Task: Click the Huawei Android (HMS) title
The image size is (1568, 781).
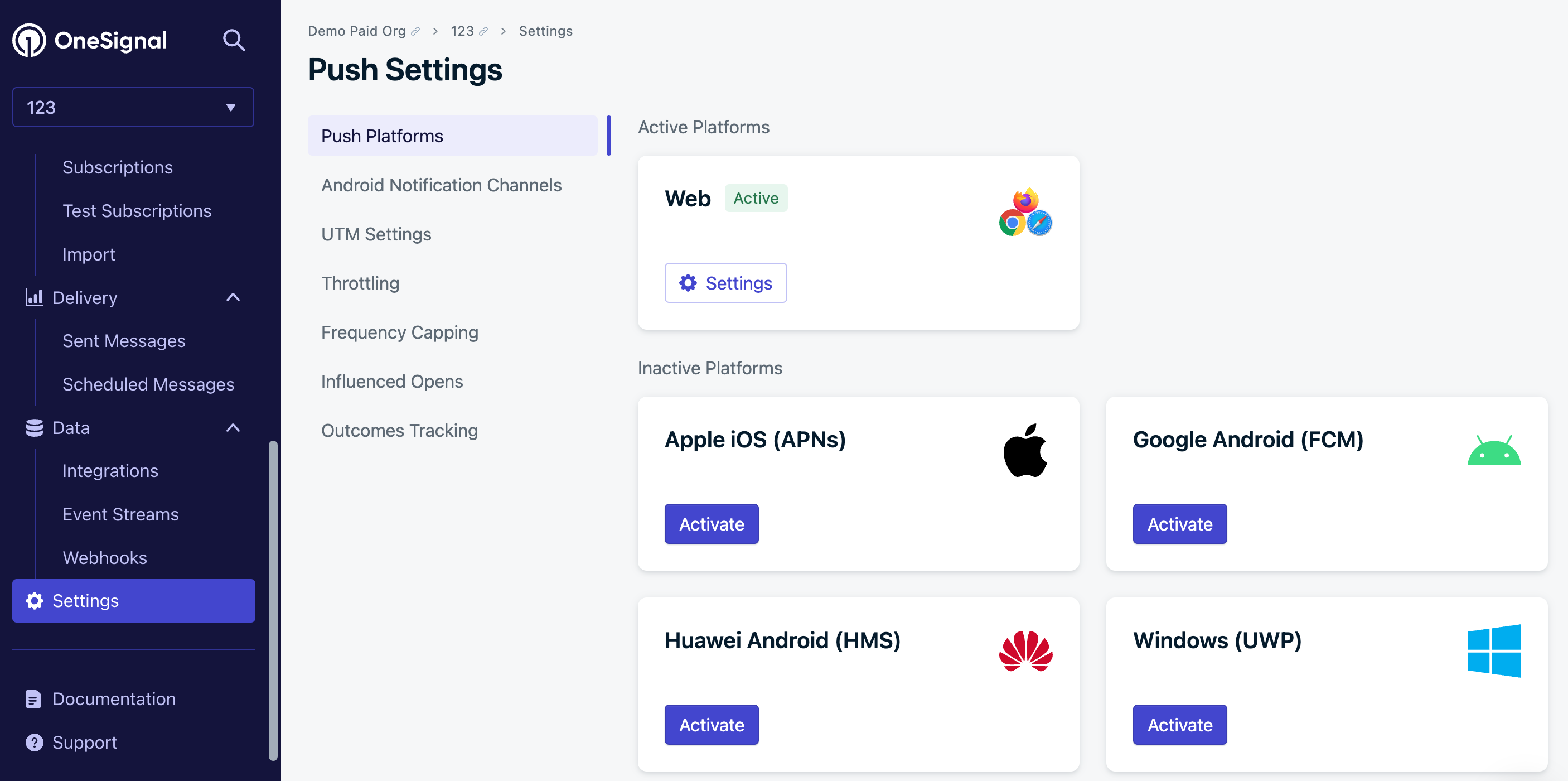Action: coord(782,640)
